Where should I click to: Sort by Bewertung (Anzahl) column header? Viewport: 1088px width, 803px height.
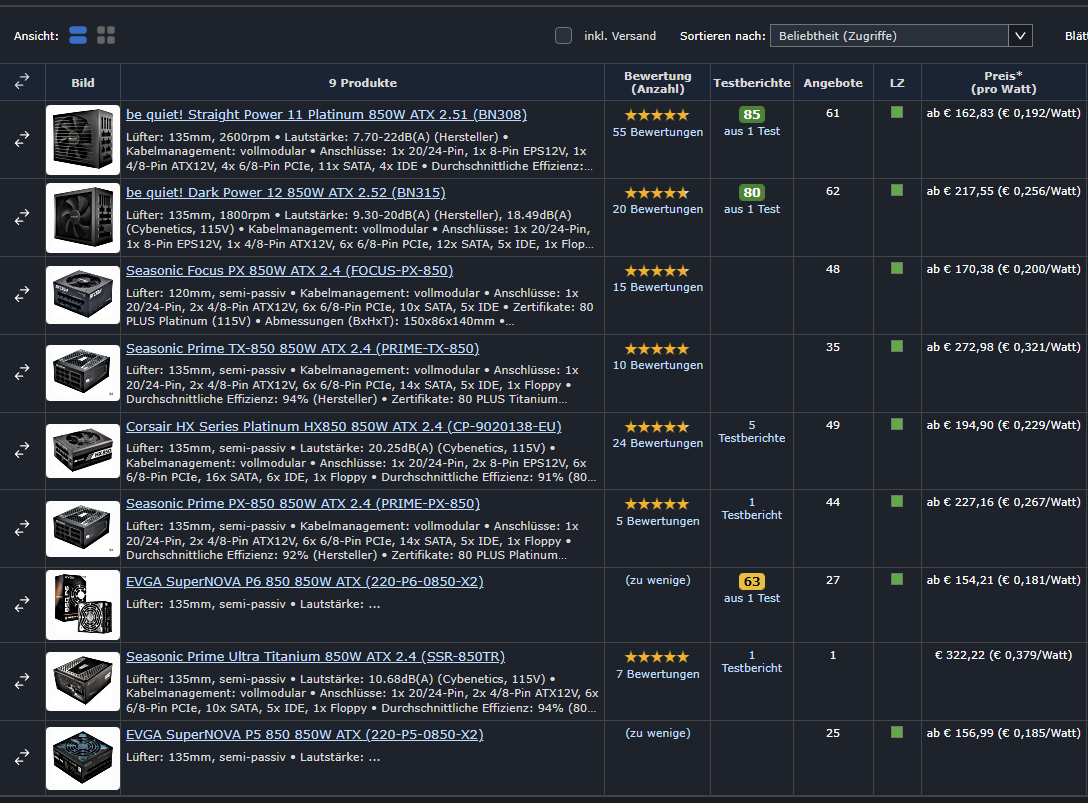click(x=657, y=83)
